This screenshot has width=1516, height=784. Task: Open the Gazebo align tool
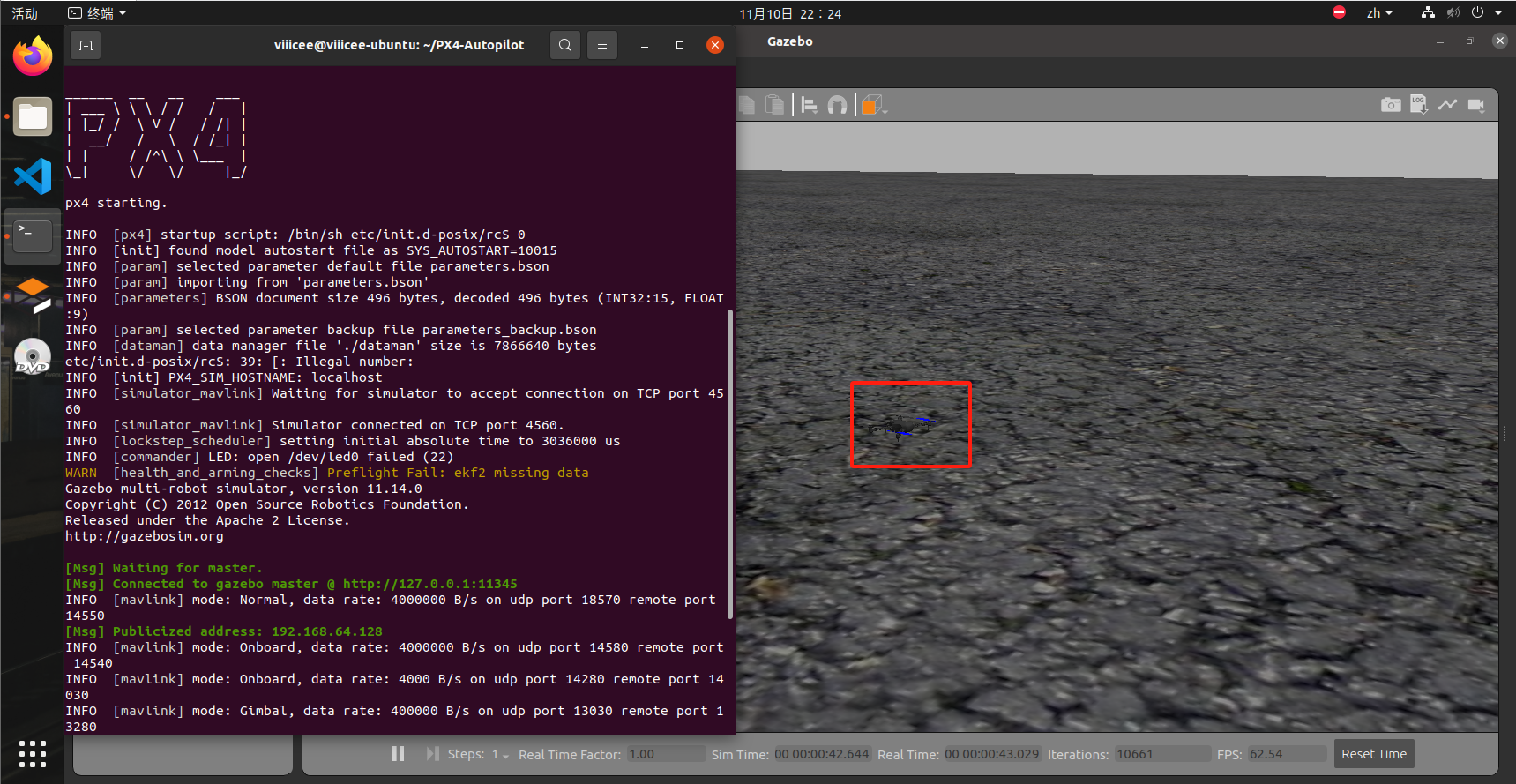pos(809,105)
